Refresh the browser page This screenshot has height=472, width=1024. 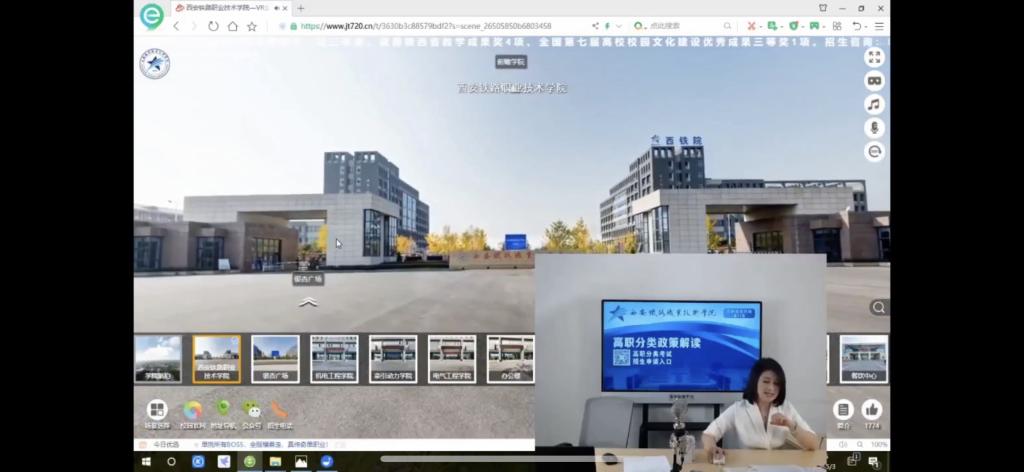(x=213, y=26)
